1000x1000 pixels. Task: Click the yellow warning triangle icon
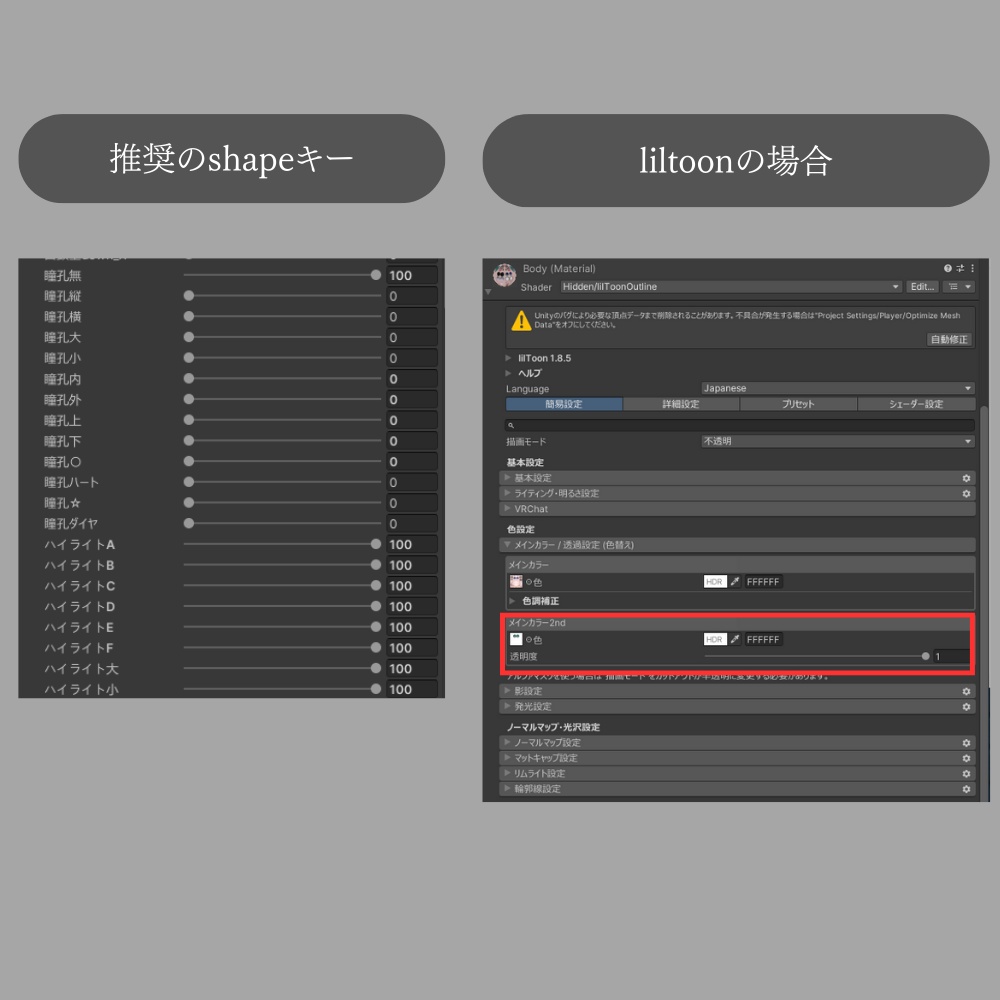[x=521, y=321]
